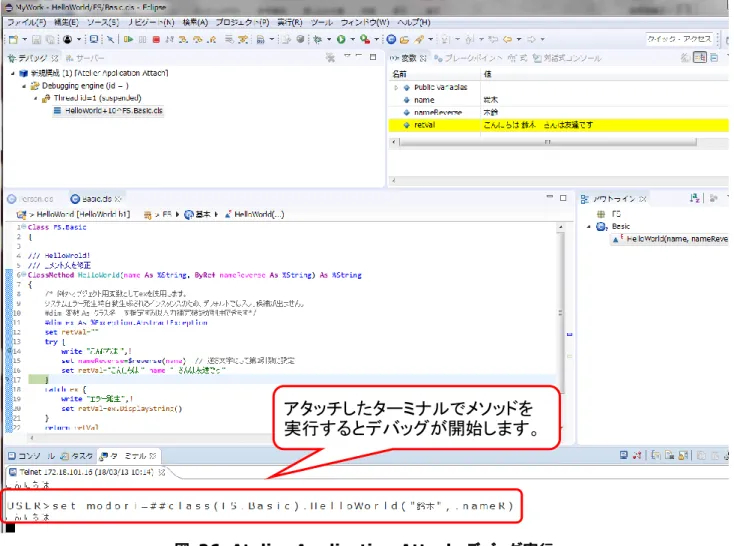Click the skip breakpoints toolbar icon
This screenshot has height=546, width=734.
pos(110,40)
